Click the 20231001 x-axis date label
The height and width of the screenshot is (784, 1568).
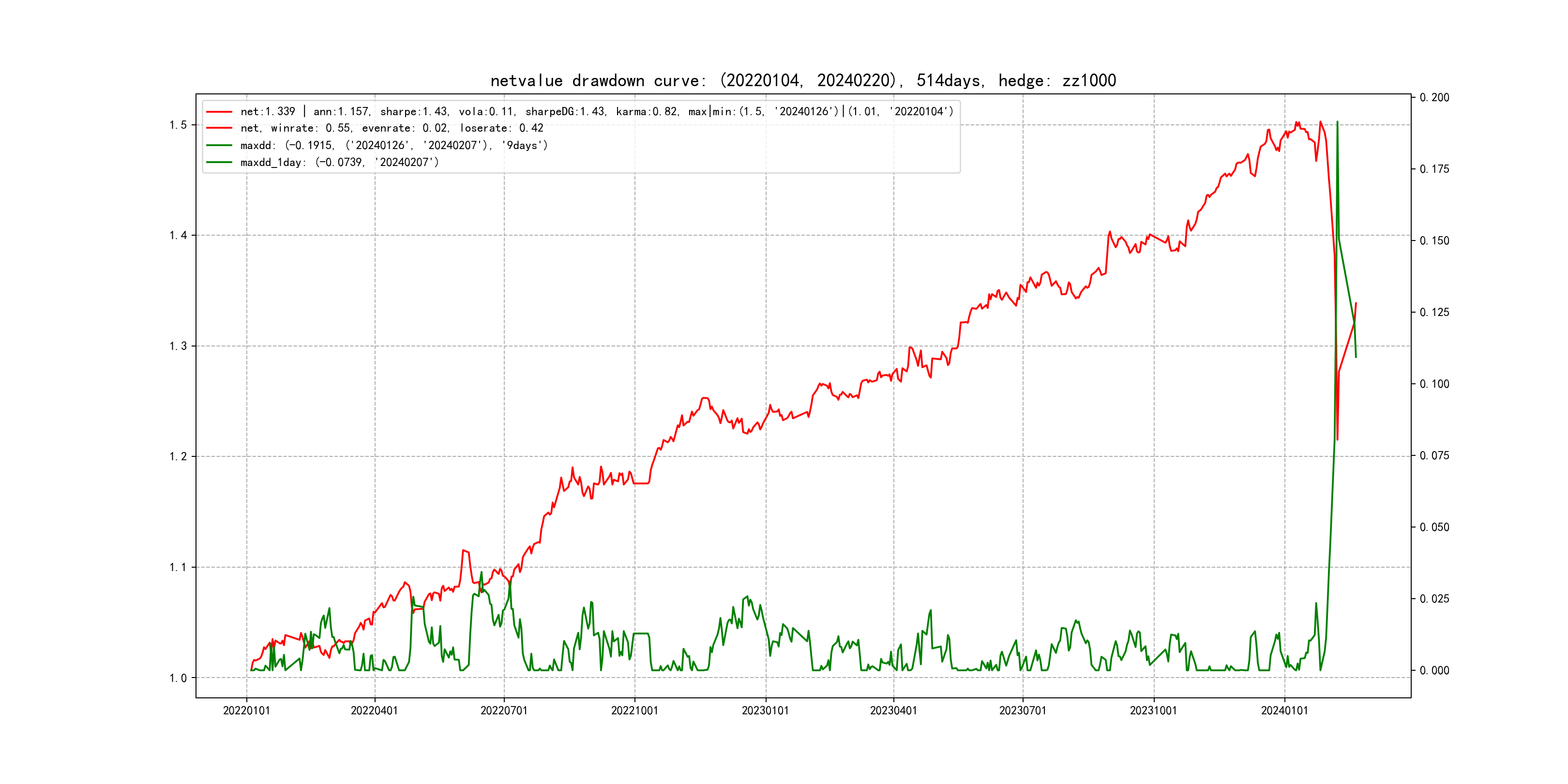(x=1153, y=710)
